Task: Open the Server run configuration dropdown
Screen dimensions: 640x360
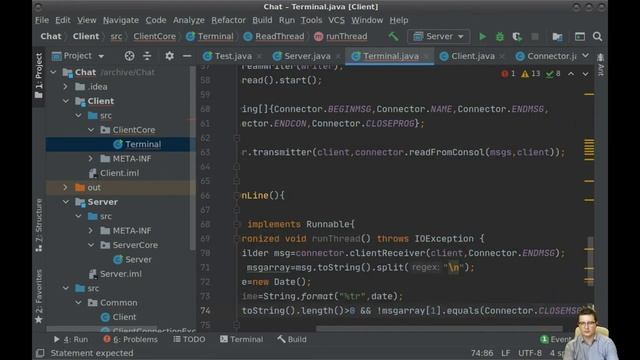Action: pyautogui.click(x=438, y=37)
